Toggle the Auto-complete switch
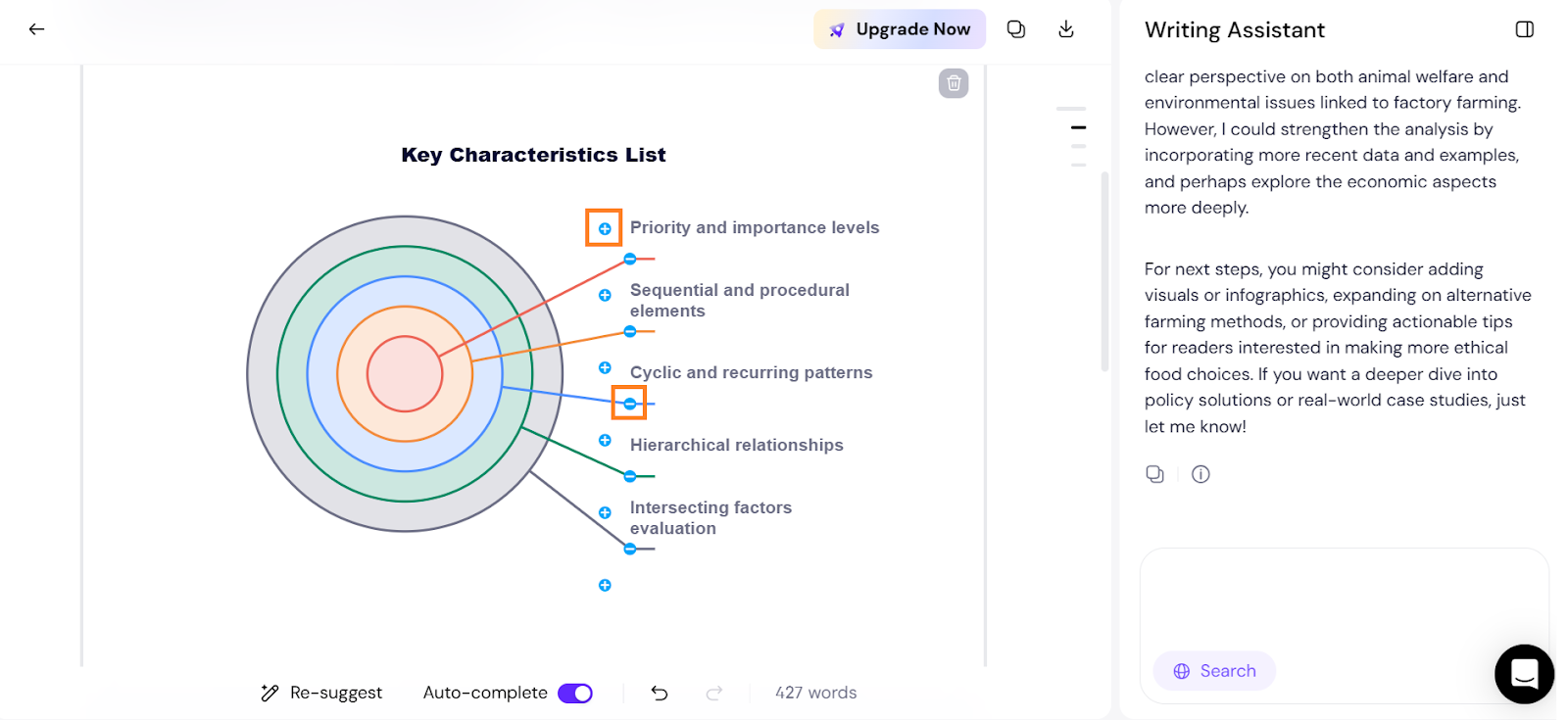 575,694
